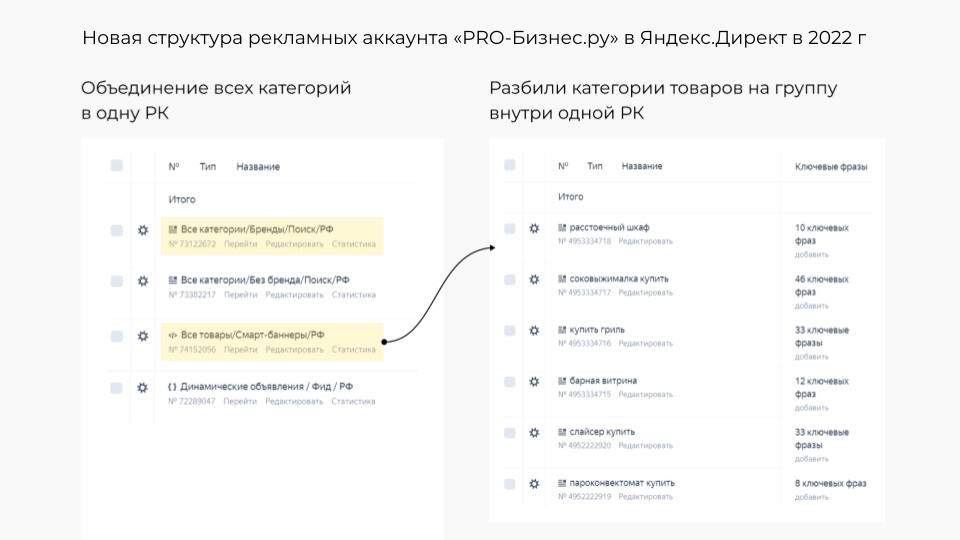Viewport: 960px width, 540px height.
Task: Tick checkbox for расстоечный шкаф group
Action: 509,228
